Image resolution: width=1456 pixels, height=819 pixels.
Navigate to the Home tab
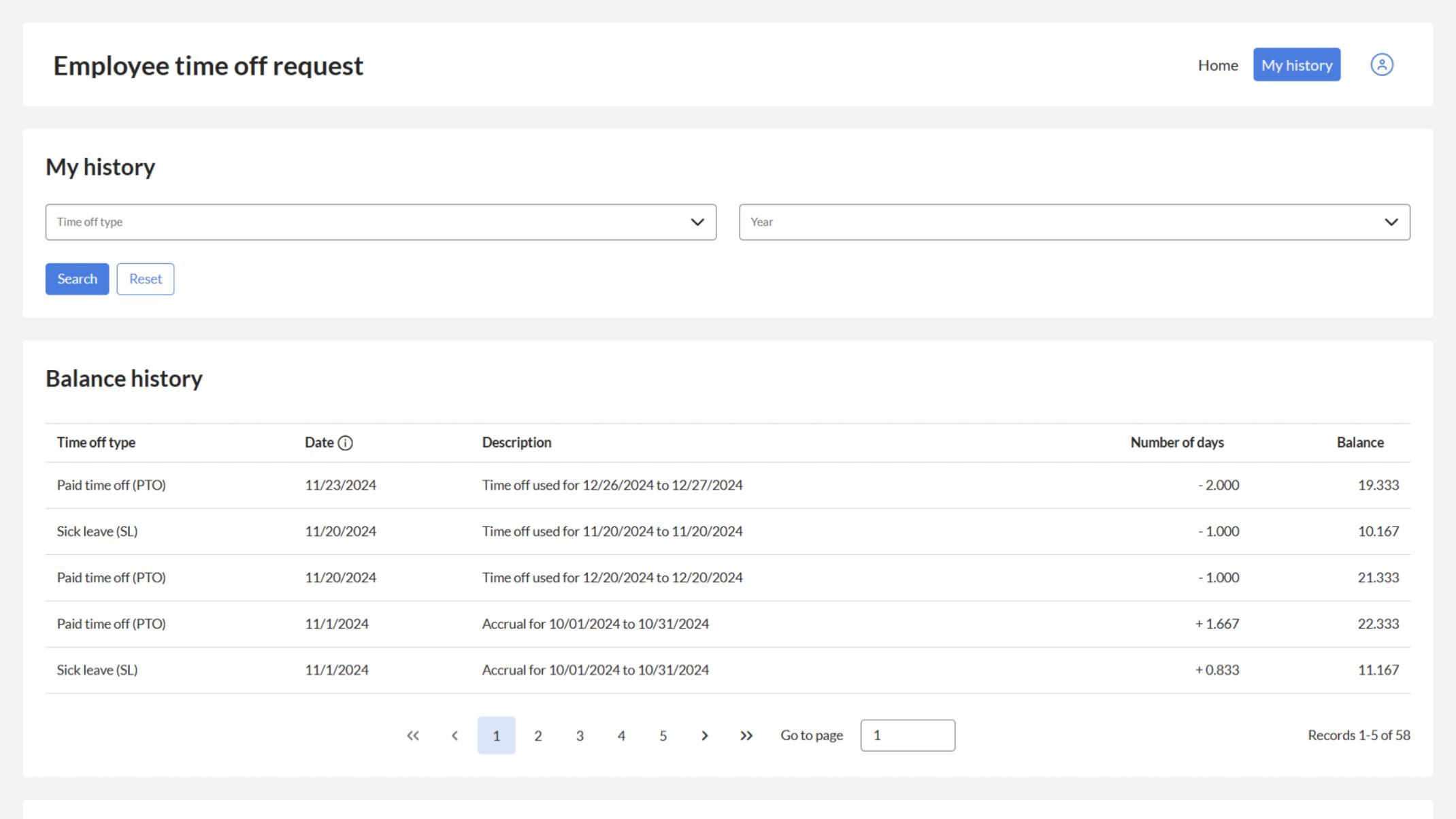tap(1218, 65)
